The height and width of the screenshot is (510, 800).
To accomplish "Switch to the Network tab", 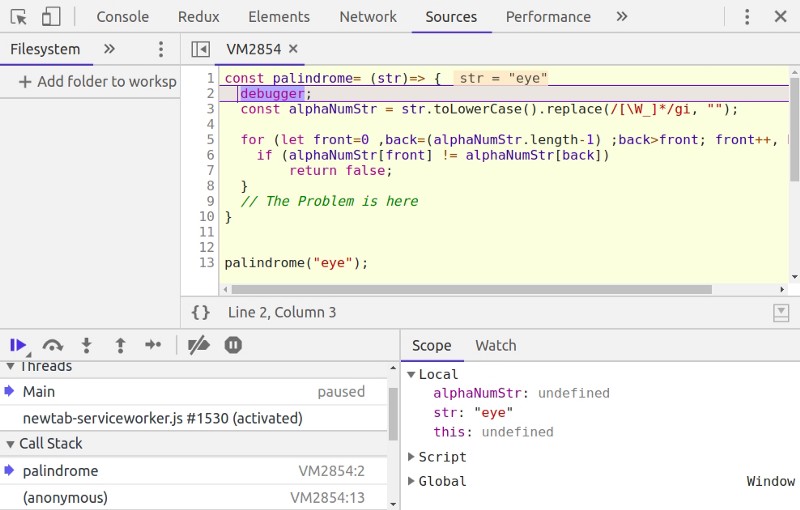I will tap(368, 17).
